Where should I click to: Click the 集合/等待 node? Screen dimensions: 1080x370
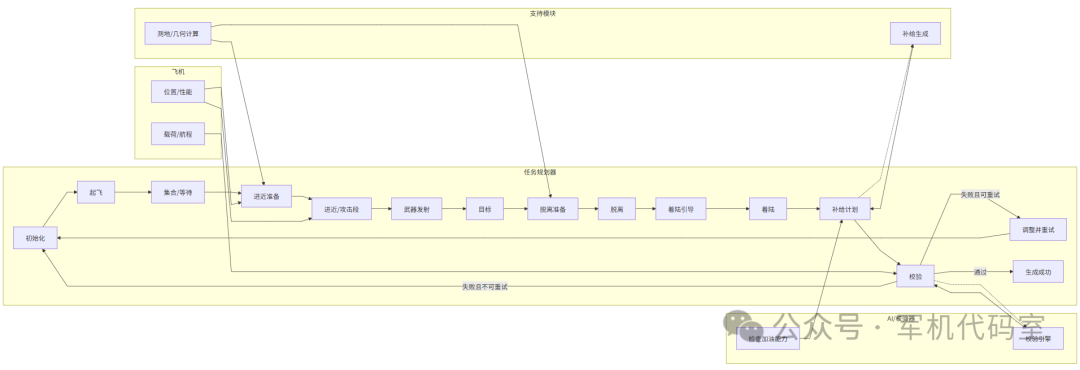(178, 192)
